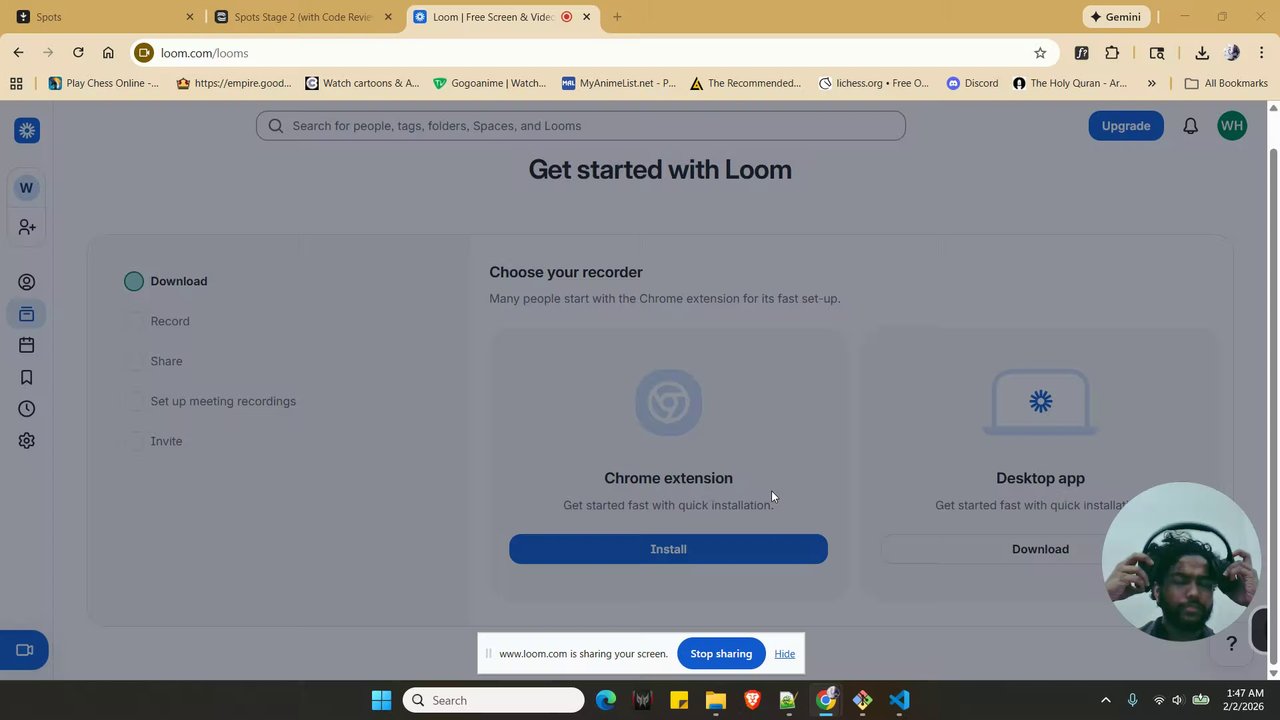Open the W workspace switcher
The image size is (1280, 720).
point(26,187)
